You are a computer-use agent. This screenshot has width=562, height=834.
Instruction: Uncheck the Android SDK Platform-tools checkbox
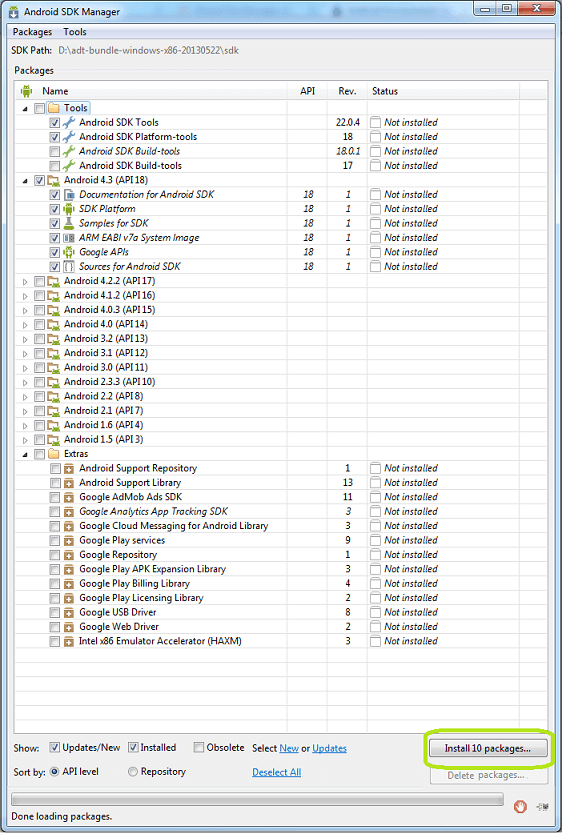55,137
